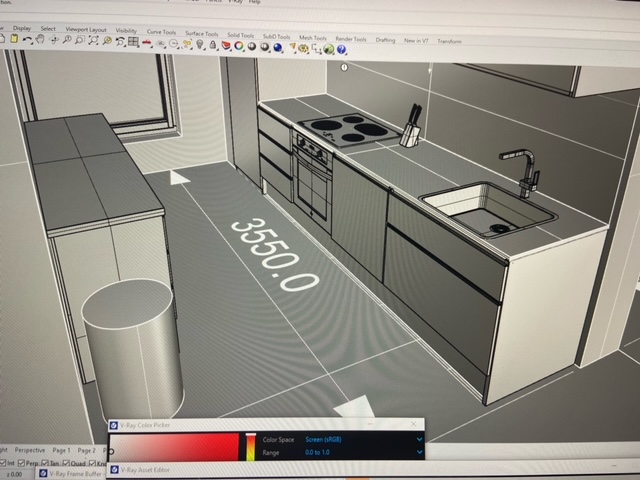This screenshot has height=480, width=640.
Task: Click the padlock Lock Objects icon
Action: (212, 44)
